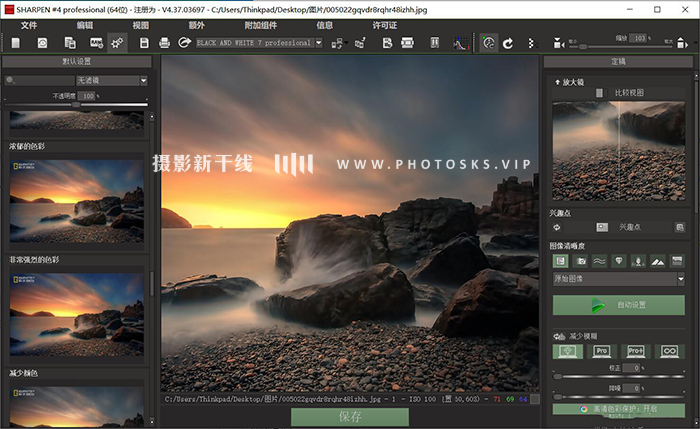The height and width of the screenshot is (429, 700).
Task: Toggle the real-time preview clock icon
Action: click(x=489, y=43)
